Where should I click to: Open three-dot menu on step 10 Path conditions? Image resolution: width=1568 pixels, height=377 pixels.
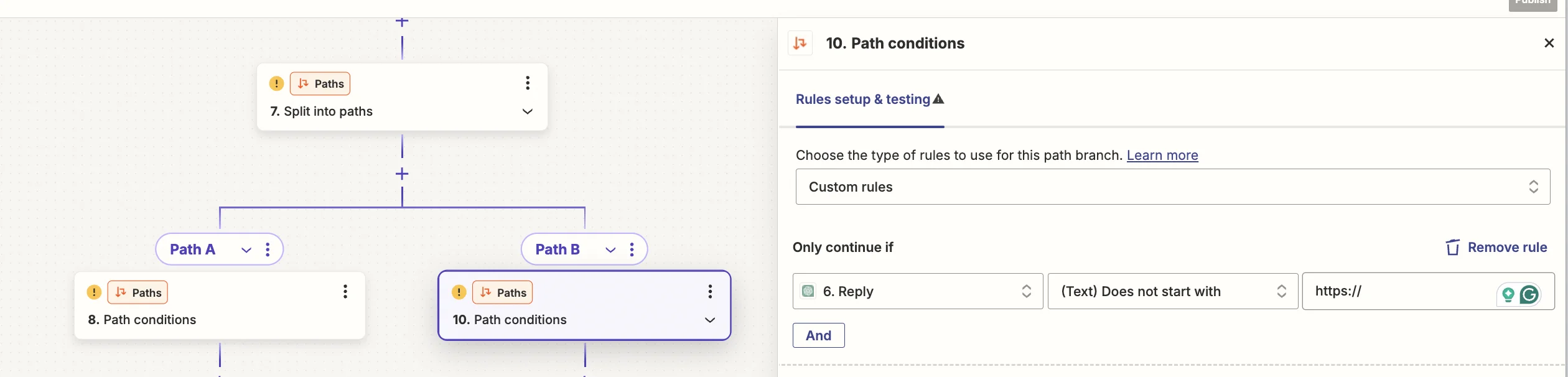click(x=709, y=292)
